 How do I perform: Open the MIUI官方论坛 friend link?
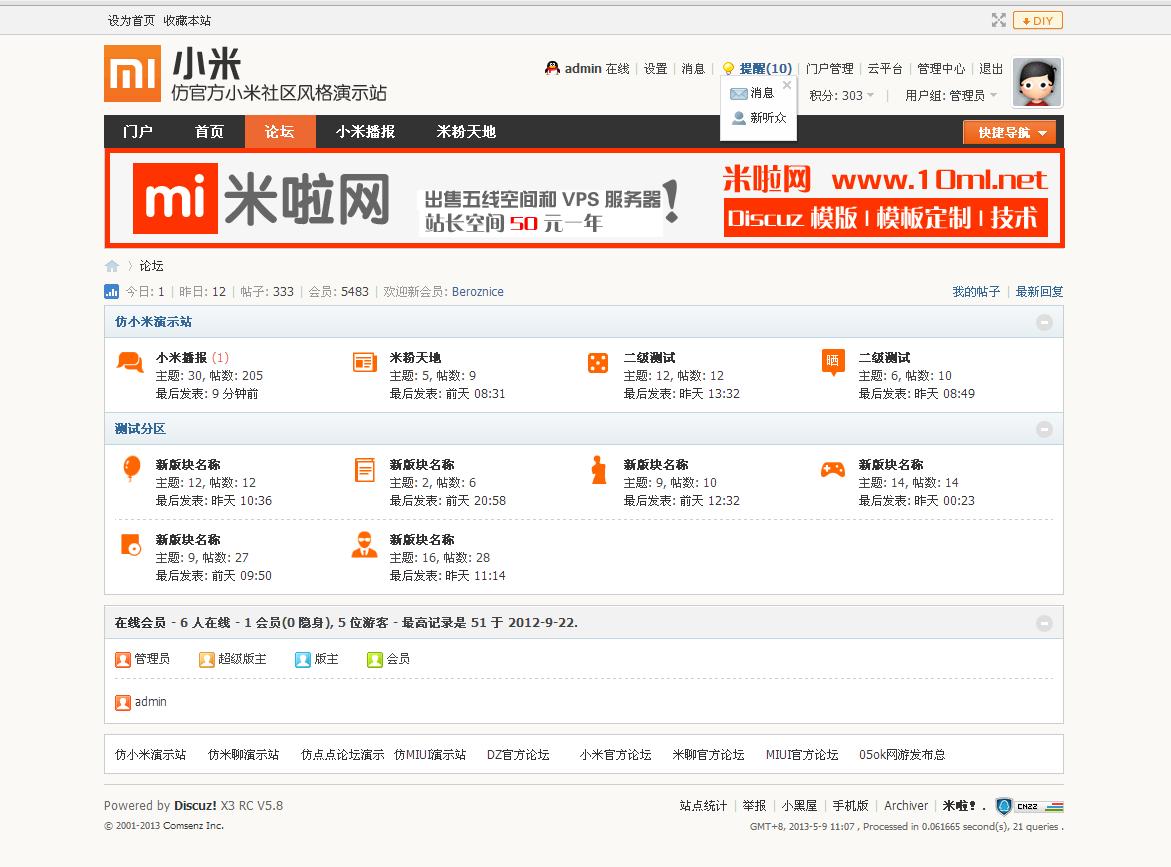tap(802, 755)
